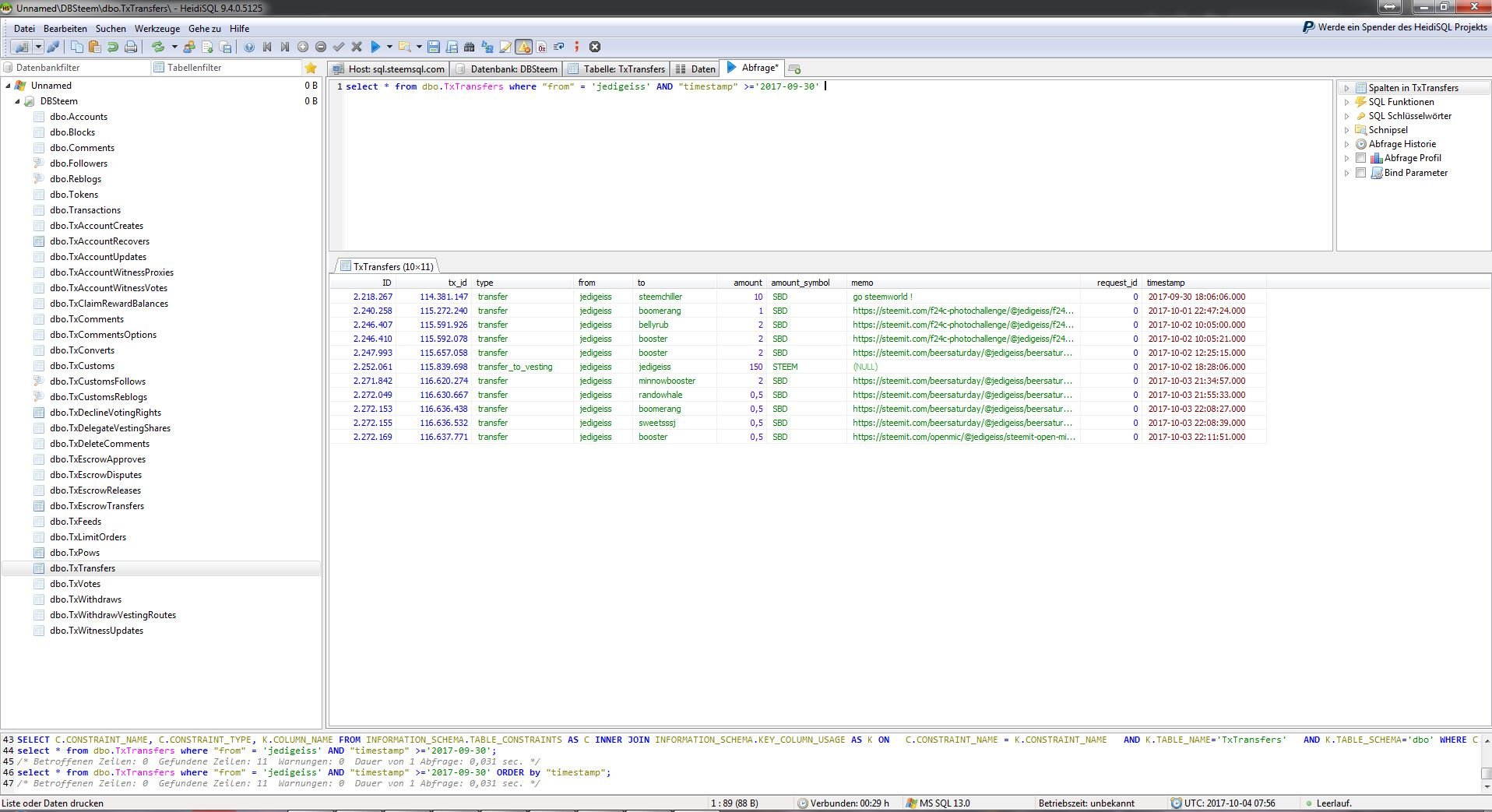Click the replace text icon

pyautogui.click(x=487, y=47)
